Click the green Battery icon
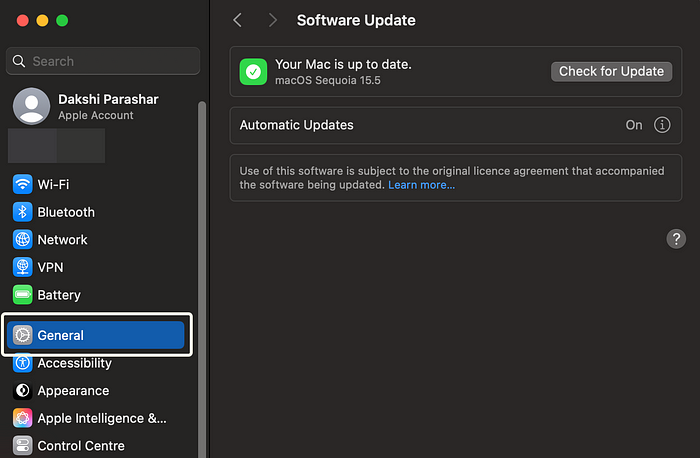 [22, 295]
